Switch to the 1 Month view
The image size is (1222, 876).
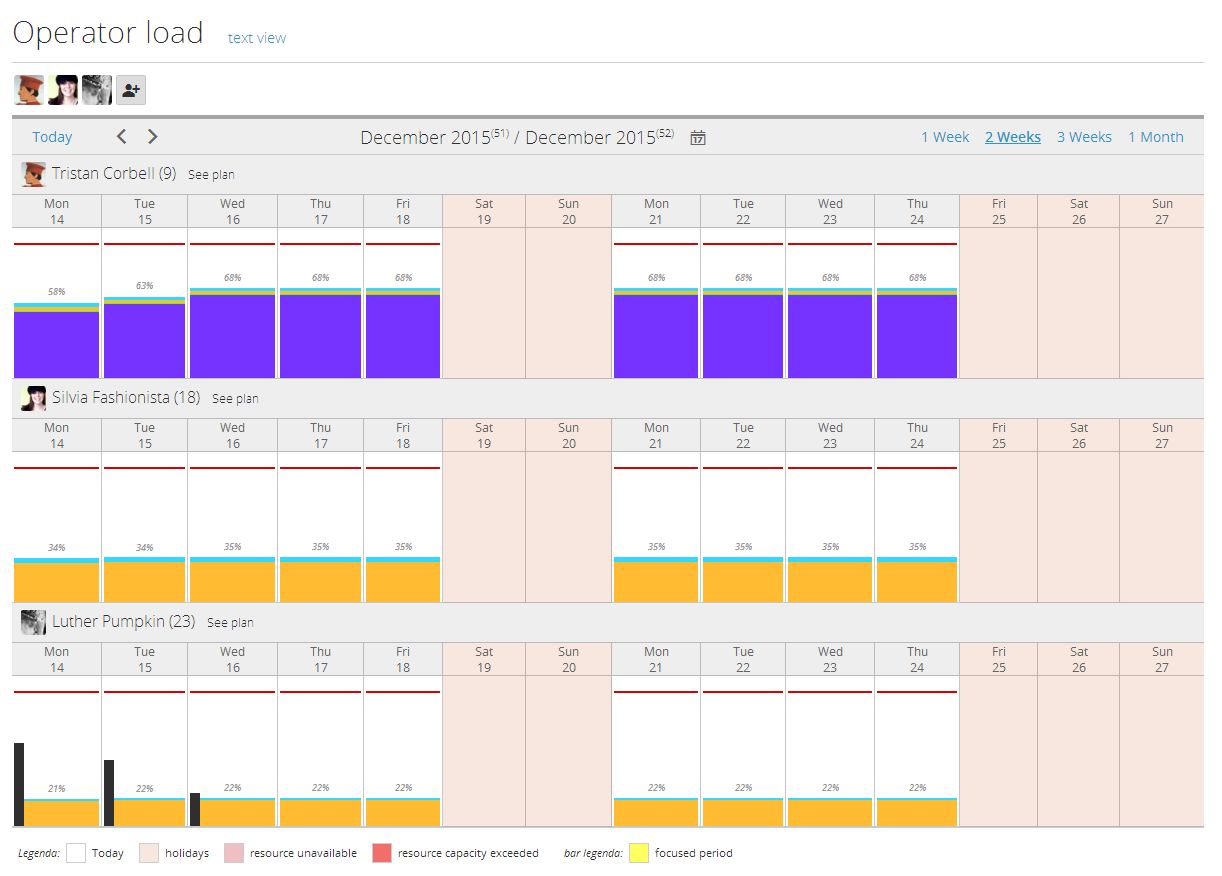(1155, 137)
